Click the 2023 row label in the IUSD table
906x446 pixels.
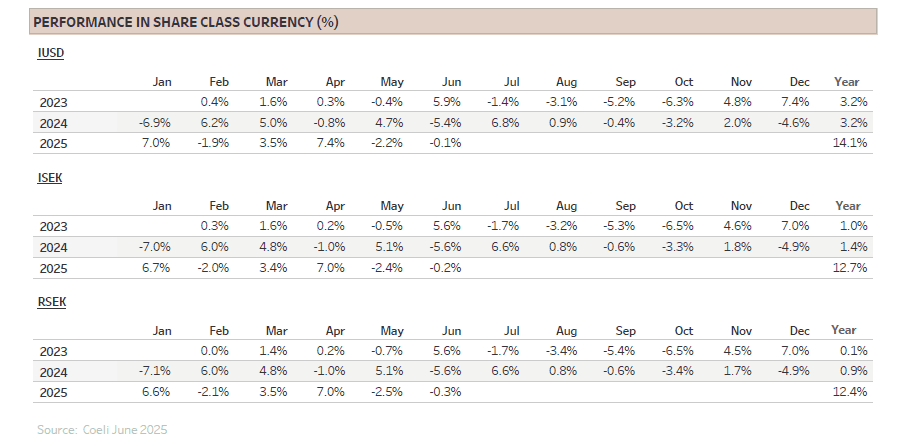(54, 102)
